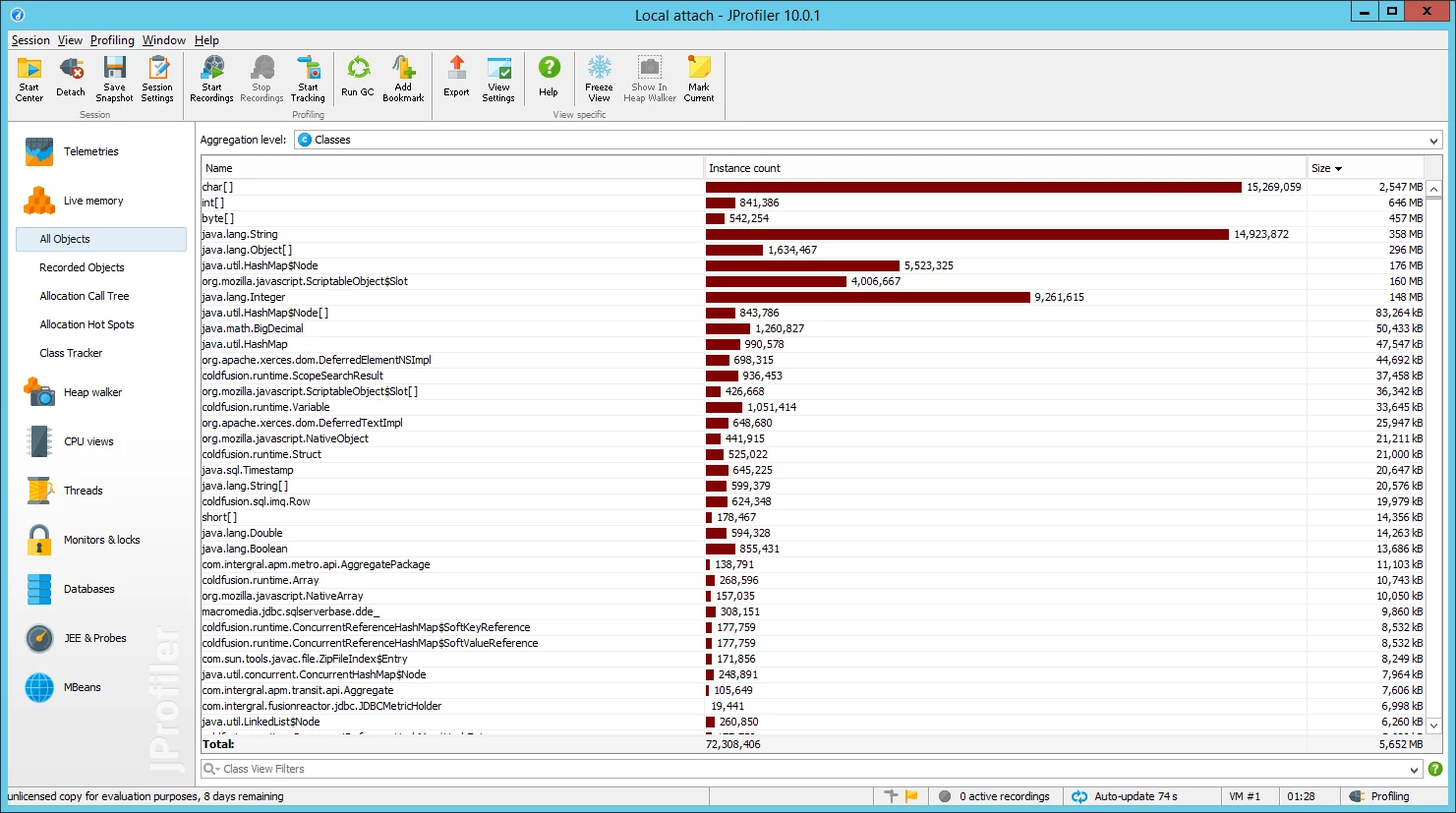Select the char[] row

pyautogui.click(x=813, y=187)
